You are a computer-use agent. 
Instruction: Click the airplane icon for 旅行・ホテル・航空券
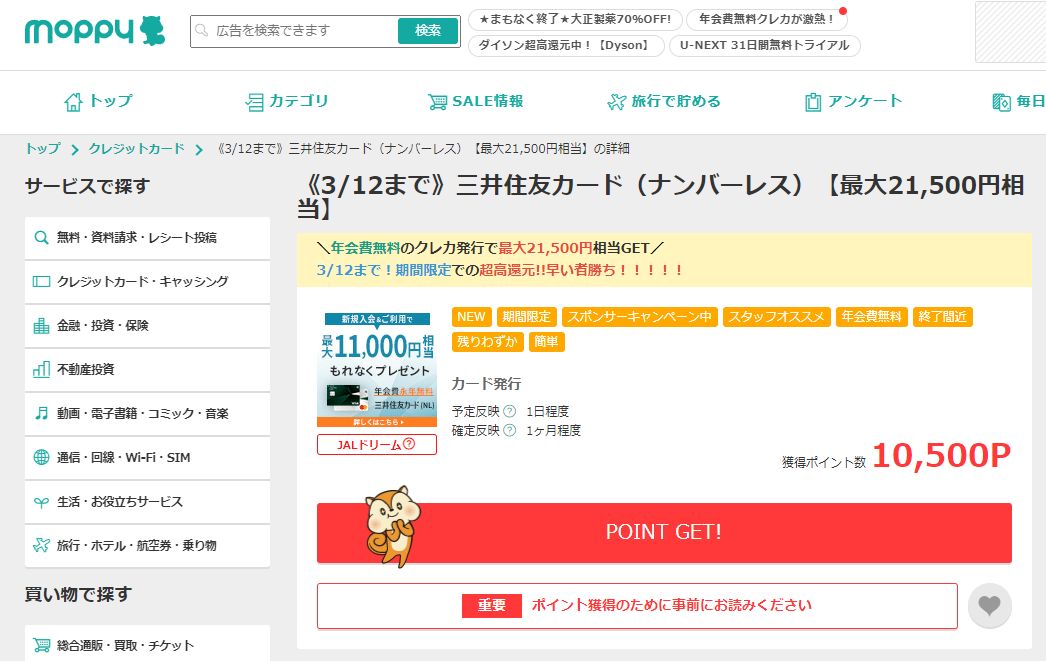[x=41, y=546]
